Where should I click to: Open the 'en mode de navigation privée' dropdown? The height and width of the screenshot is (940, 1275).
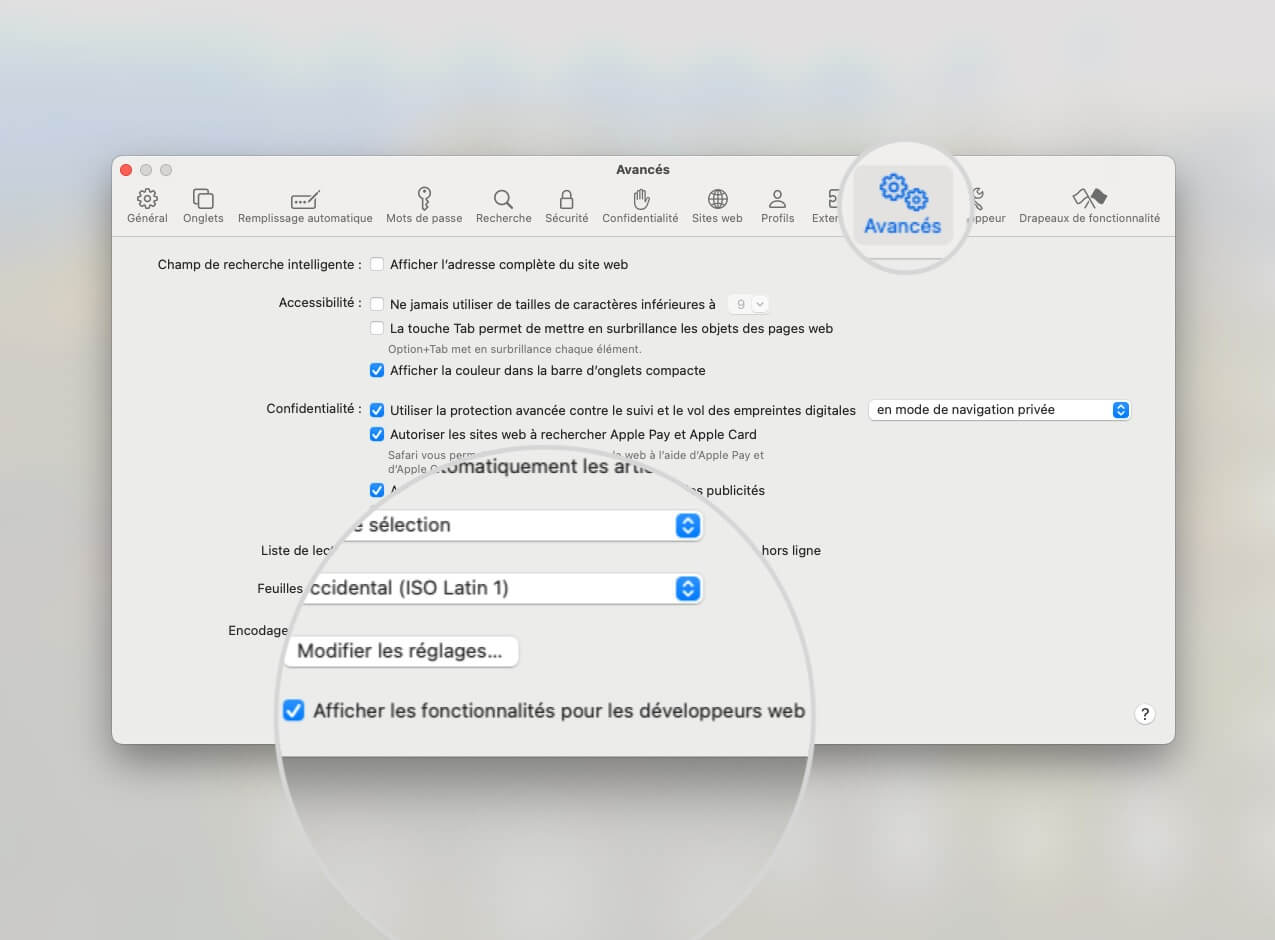999,410
